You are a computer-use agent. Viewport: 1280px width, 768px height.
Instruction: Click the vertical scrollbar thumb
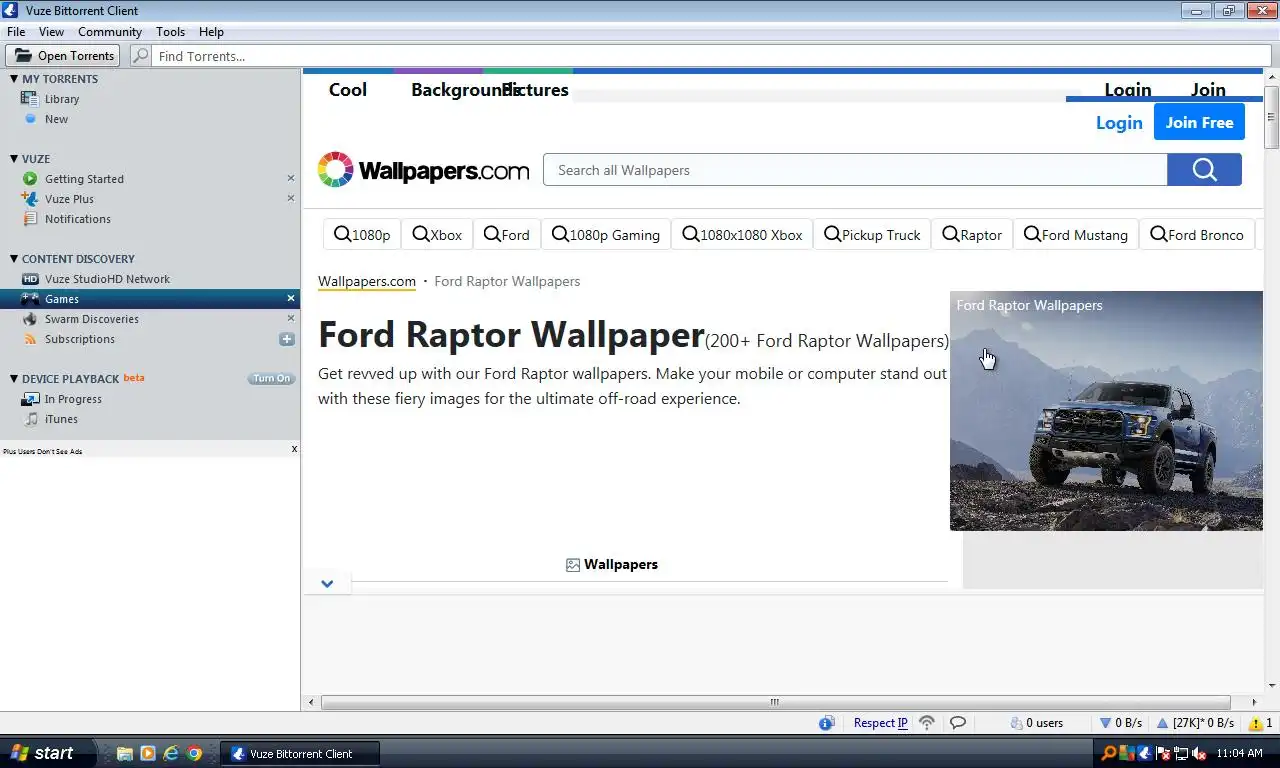pyautogui.click(x=1272, y=117)
